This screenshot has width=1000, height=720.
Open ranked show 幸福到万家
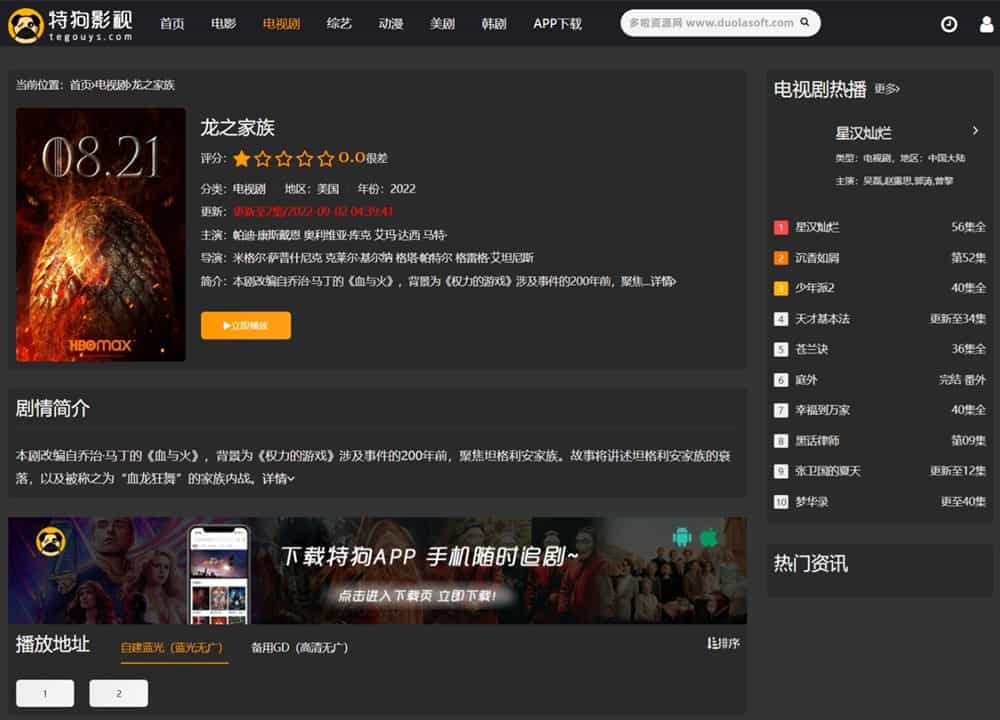pos(822,410)
